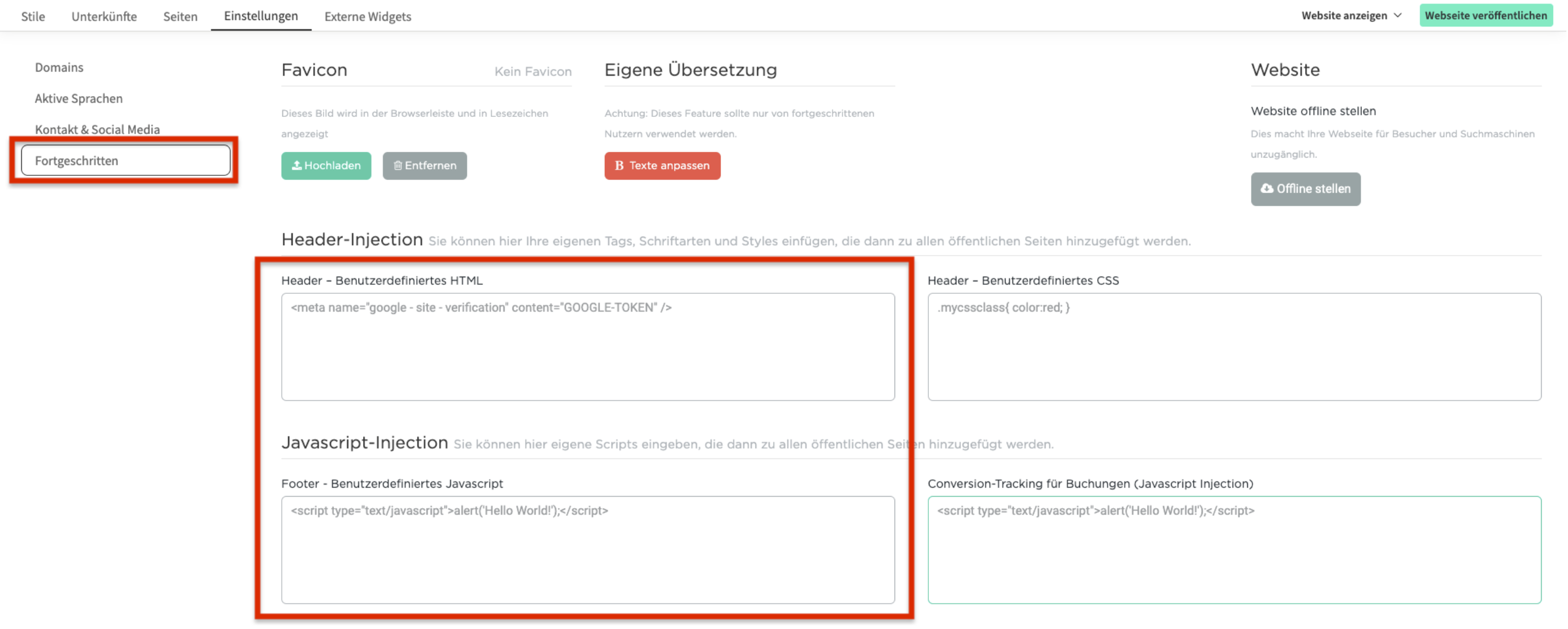
Task: Expand the Website anzeigen chevron
Action: pyautogui.click(x=1398, y=16)
